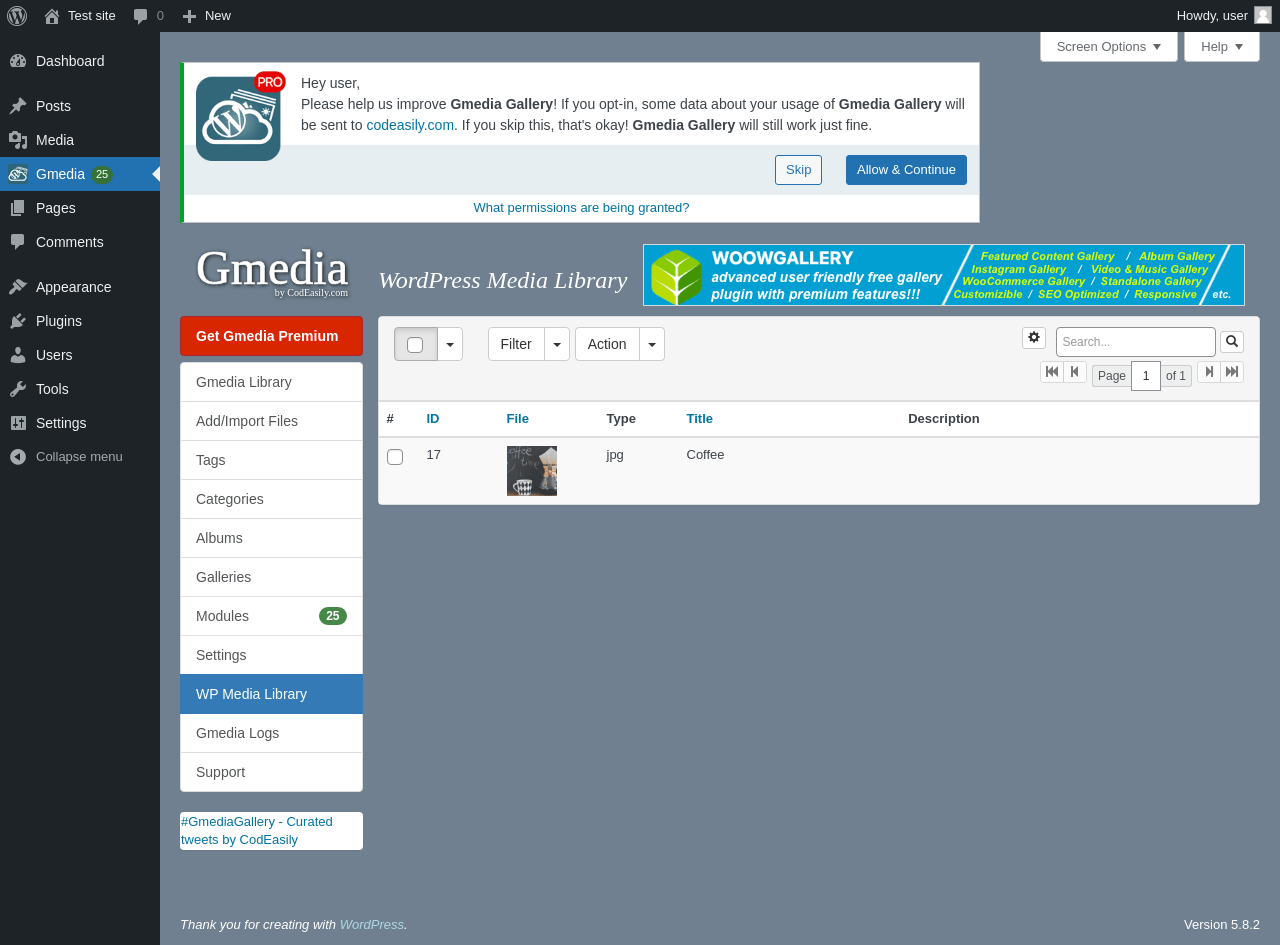
Task: Expand the Help panel
Action: coord(1222,47)
